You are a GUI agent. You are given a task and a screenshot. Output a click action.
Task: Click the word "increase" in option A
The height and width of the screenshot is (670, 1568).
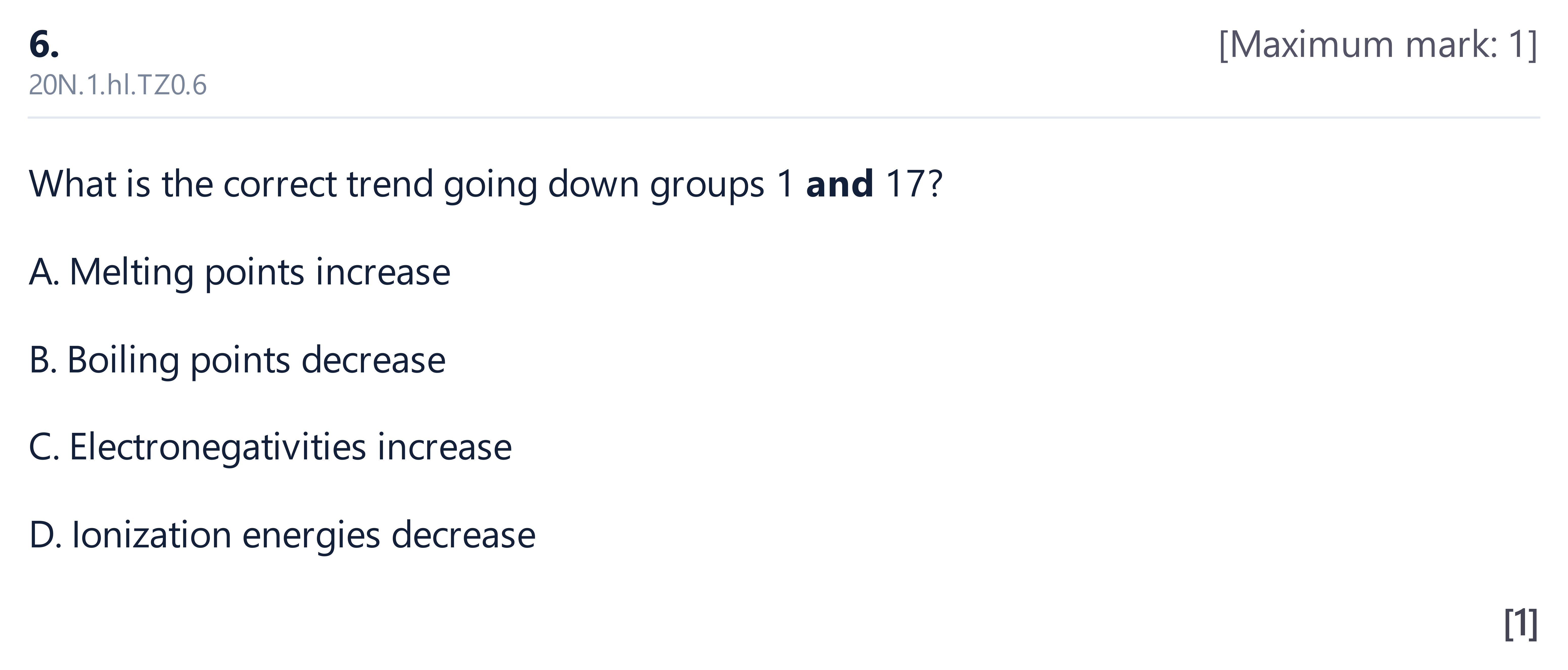click(x=383, y=272)
